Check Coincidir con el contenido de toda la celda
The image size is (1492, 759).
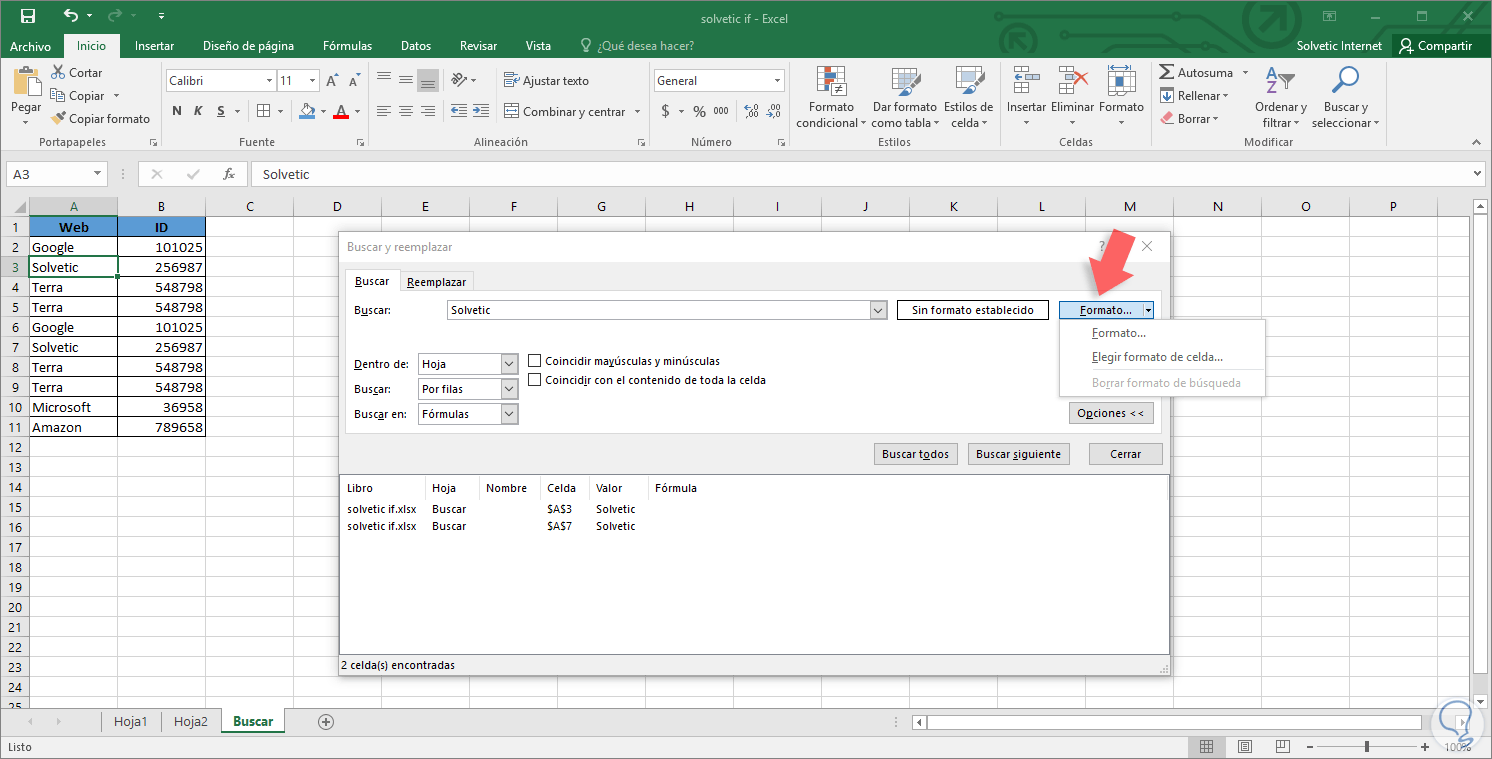(535, 379)
